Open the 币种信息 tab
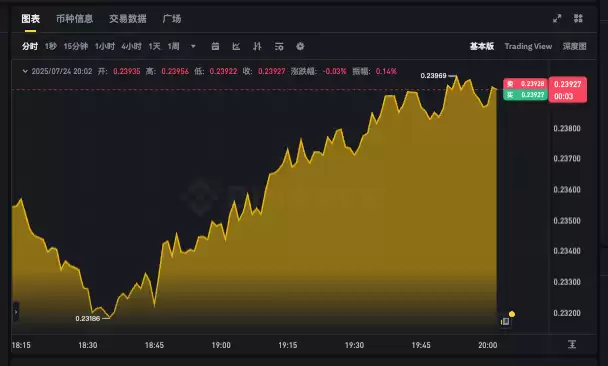 click(x=74, y=19)
